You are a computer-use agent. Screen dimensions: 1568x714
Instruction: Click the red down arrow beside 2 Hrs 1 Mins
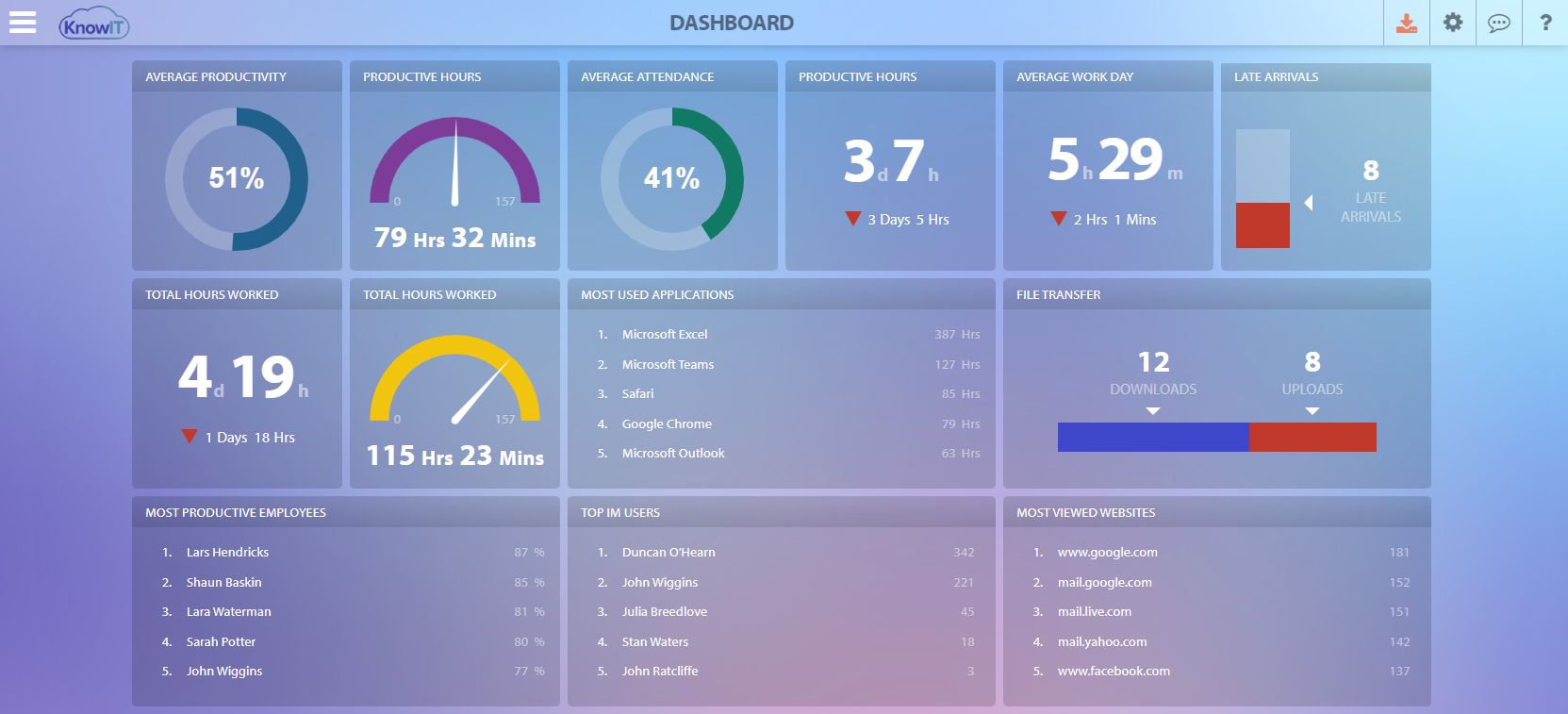tap(1059, 219)
